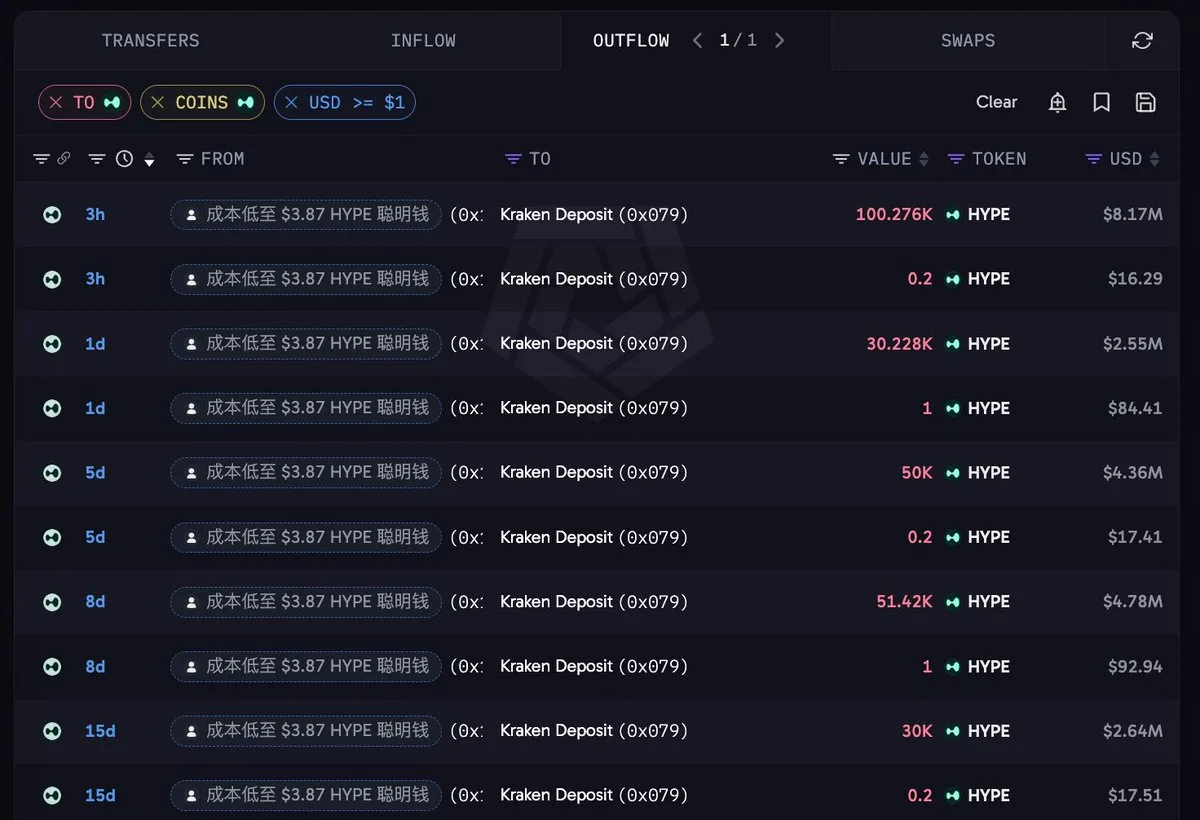Remove the USD >= $1 filter chip
The height and width of the screenshot is (820, 1200).
click(291, 102)
